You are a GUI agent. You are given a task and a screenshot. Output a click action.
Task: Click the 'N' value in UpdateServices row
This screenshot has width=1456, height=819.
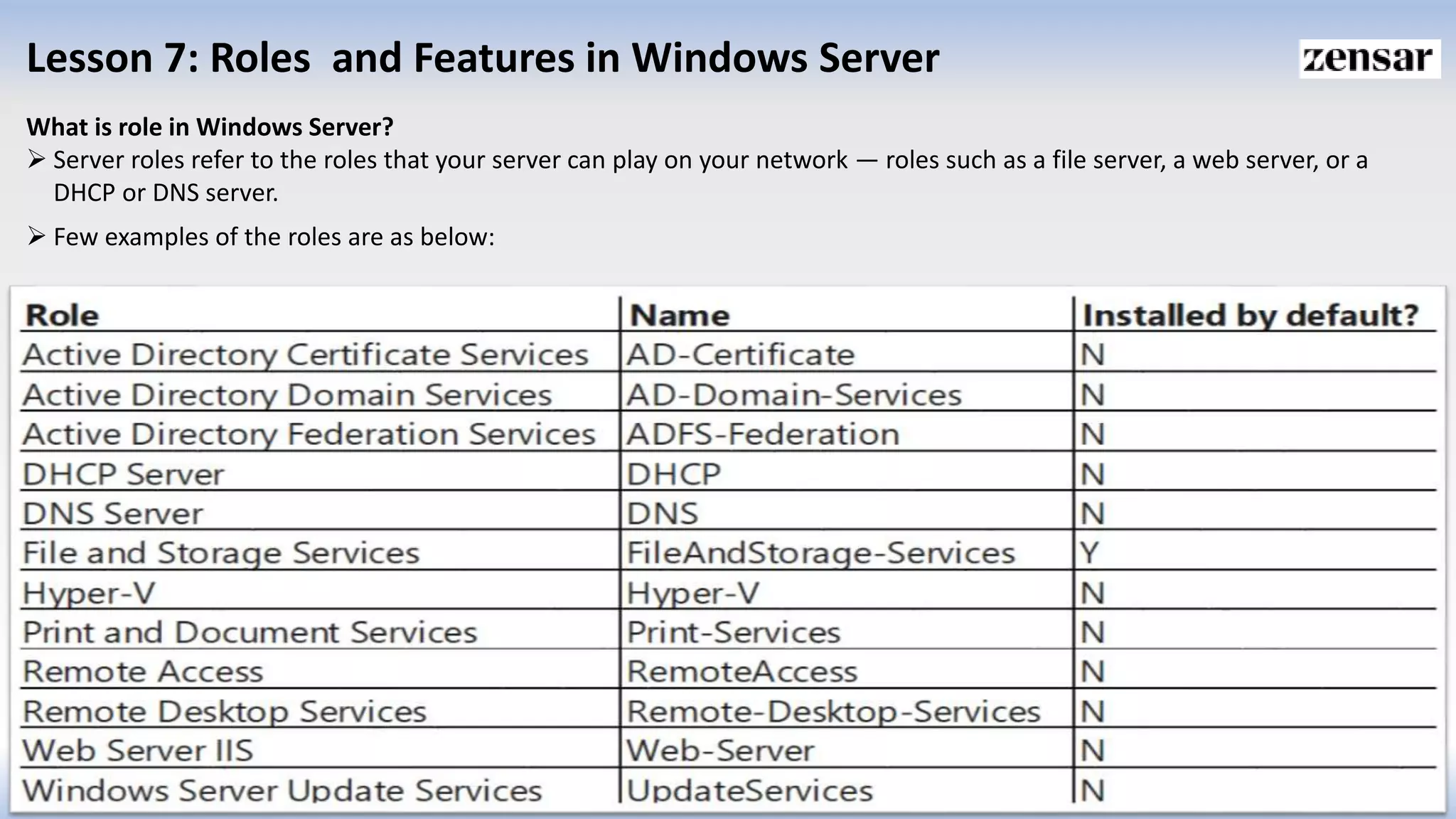pos(1093,791)
